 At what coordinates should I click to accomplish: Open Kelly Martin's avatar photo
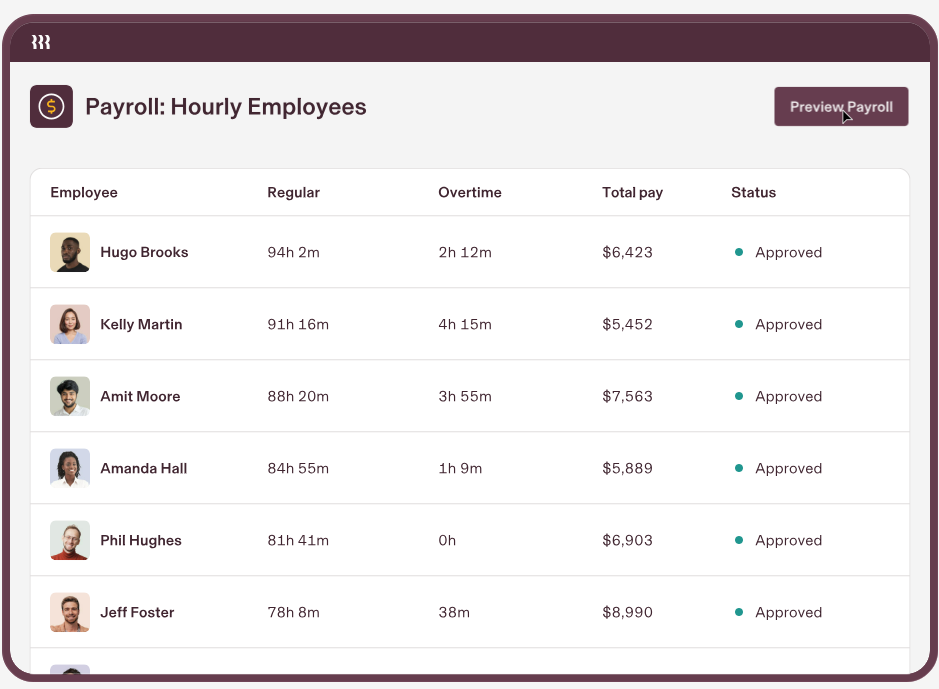pos(70,324)
